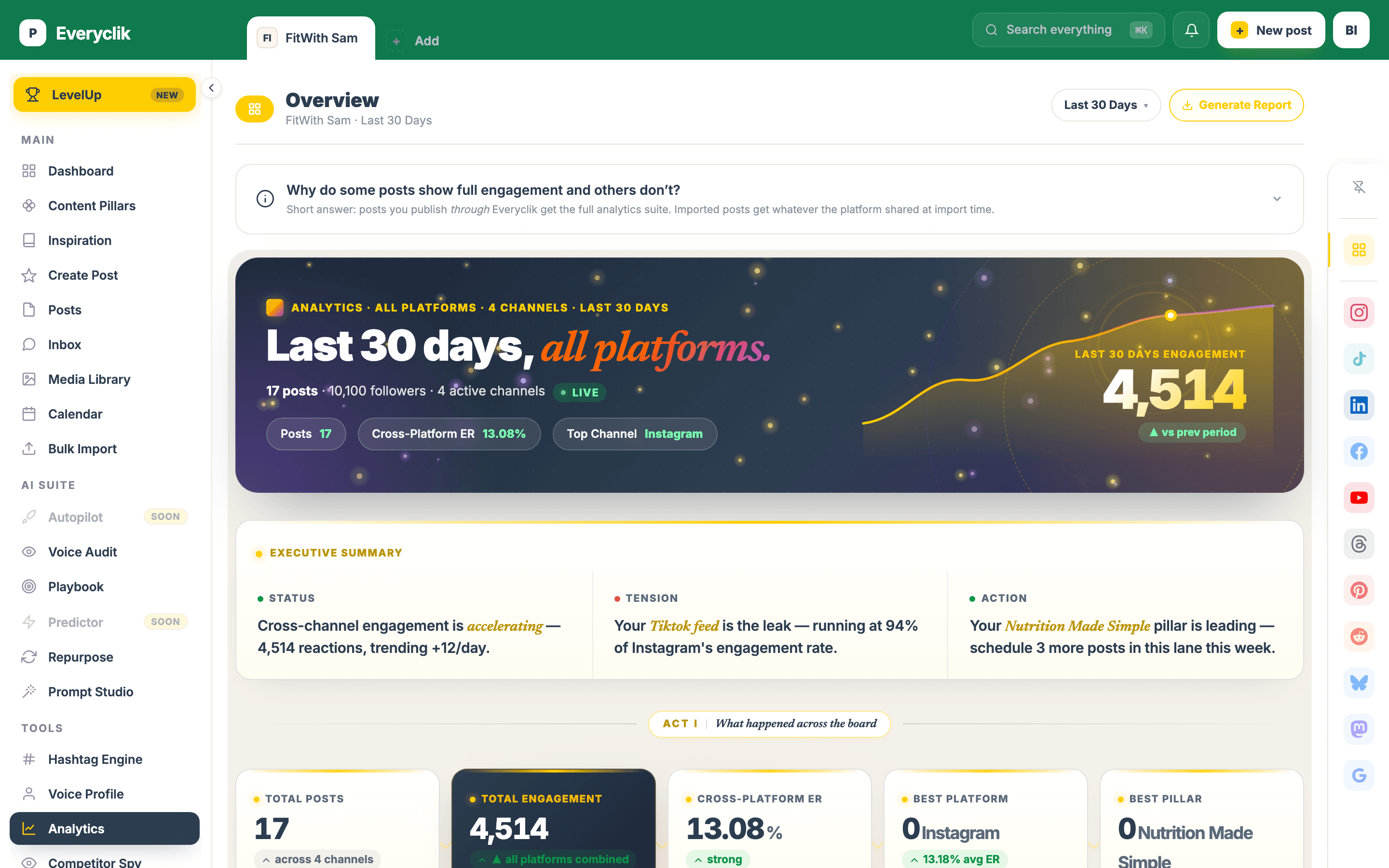1389x868 pixels.
Task: Select the LinkedIn icon in right rail
Action: click(x=1359, y=405)
